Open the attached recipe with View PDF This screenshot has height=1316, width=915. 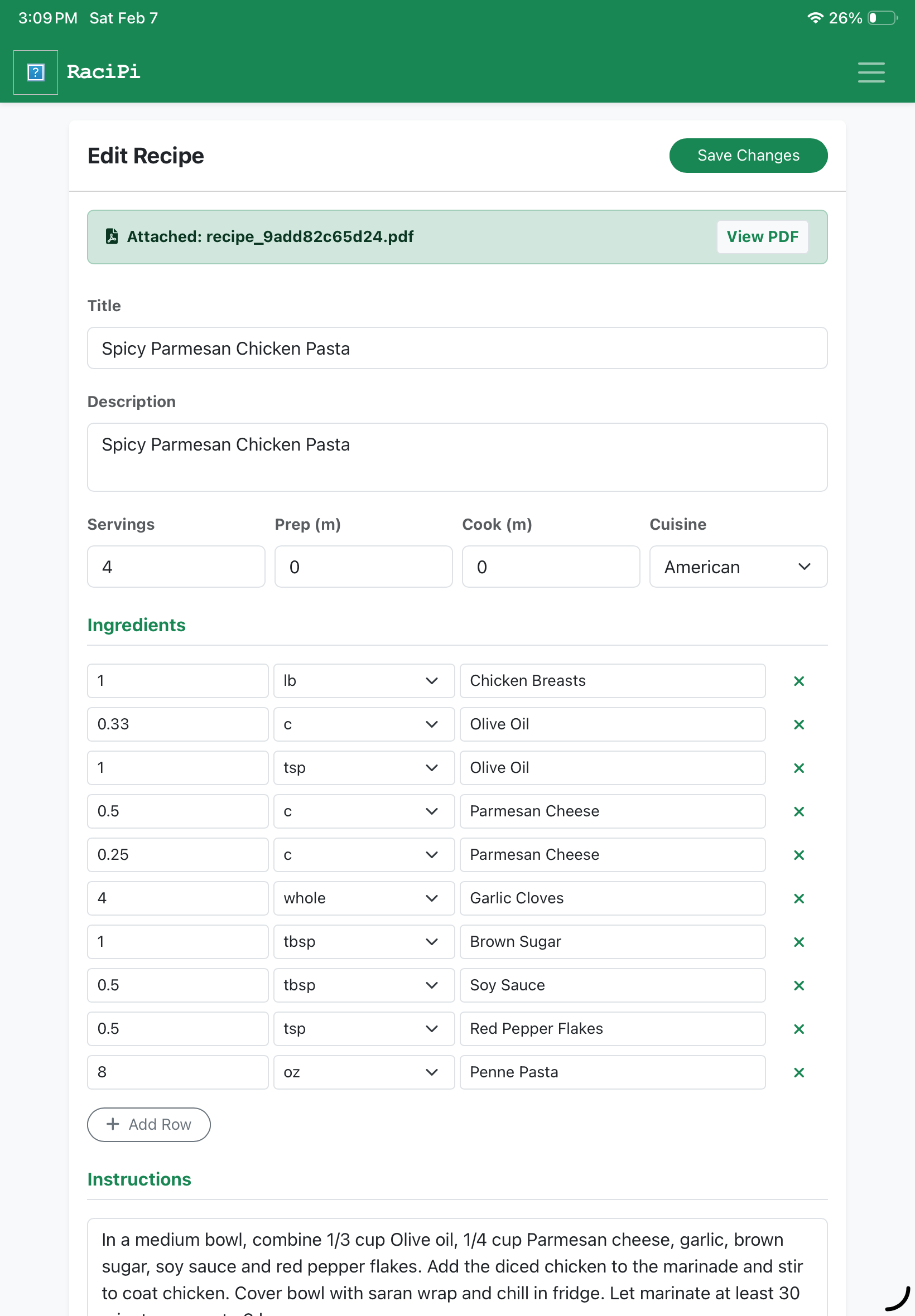tap(762, 236)
